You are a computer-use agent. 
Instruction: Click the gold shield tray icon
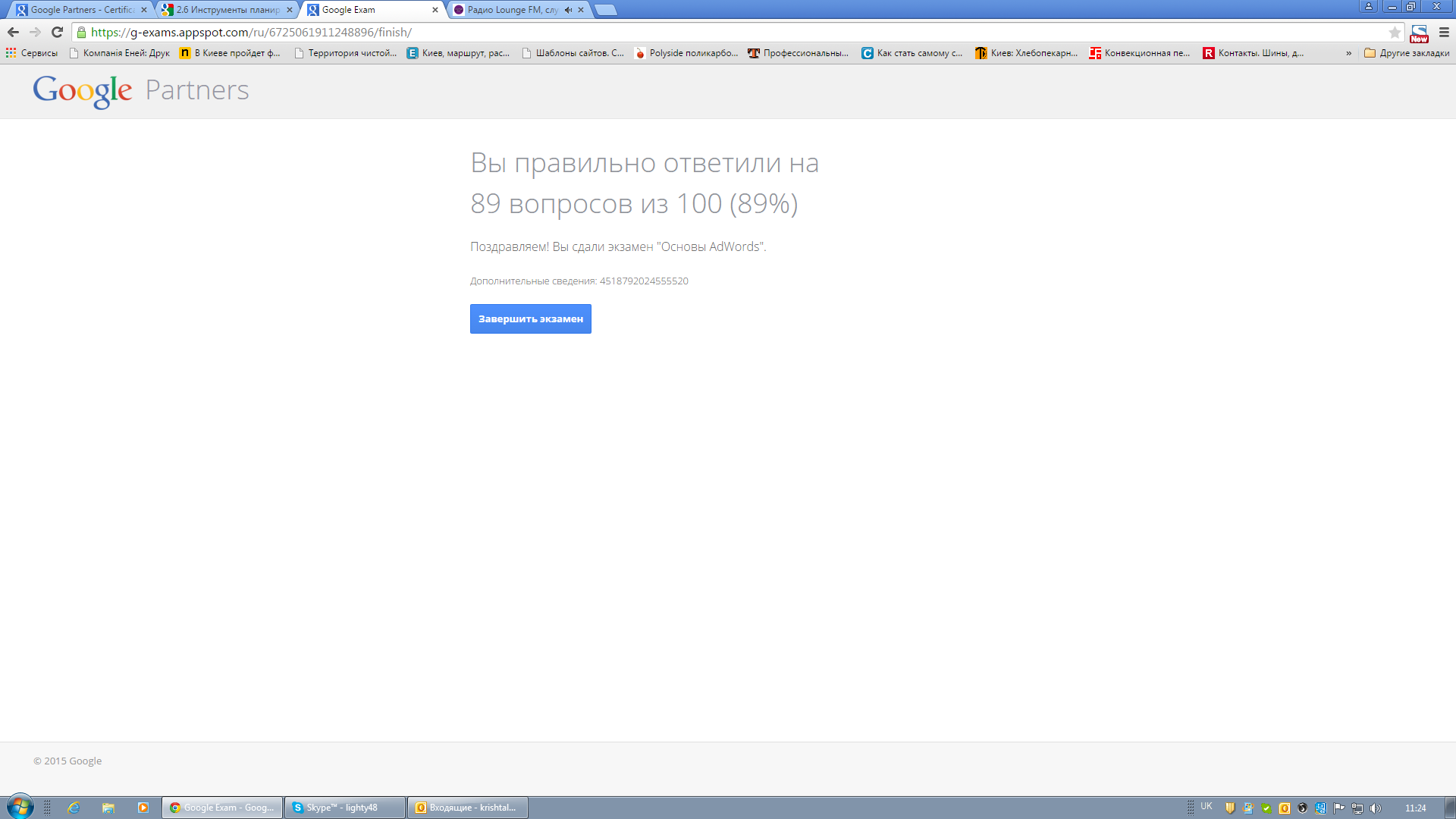(x=1230, y=808)
